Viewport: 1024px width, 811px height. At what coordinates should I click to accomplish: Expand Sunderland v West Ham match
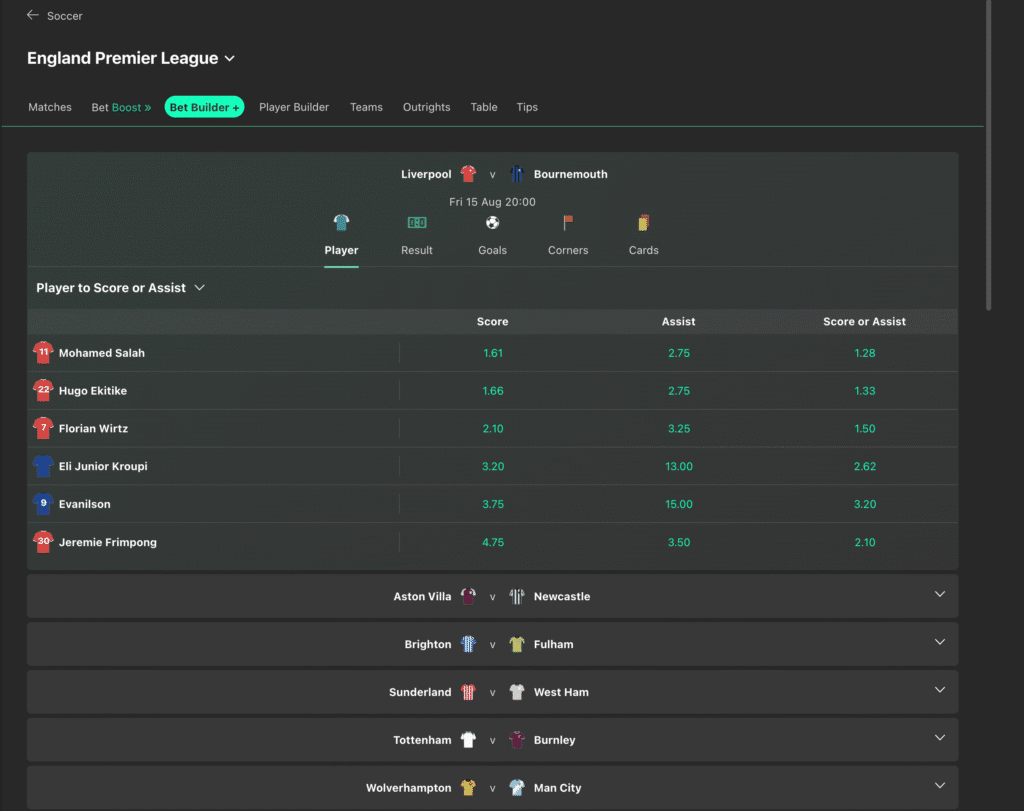click(940, 690)
